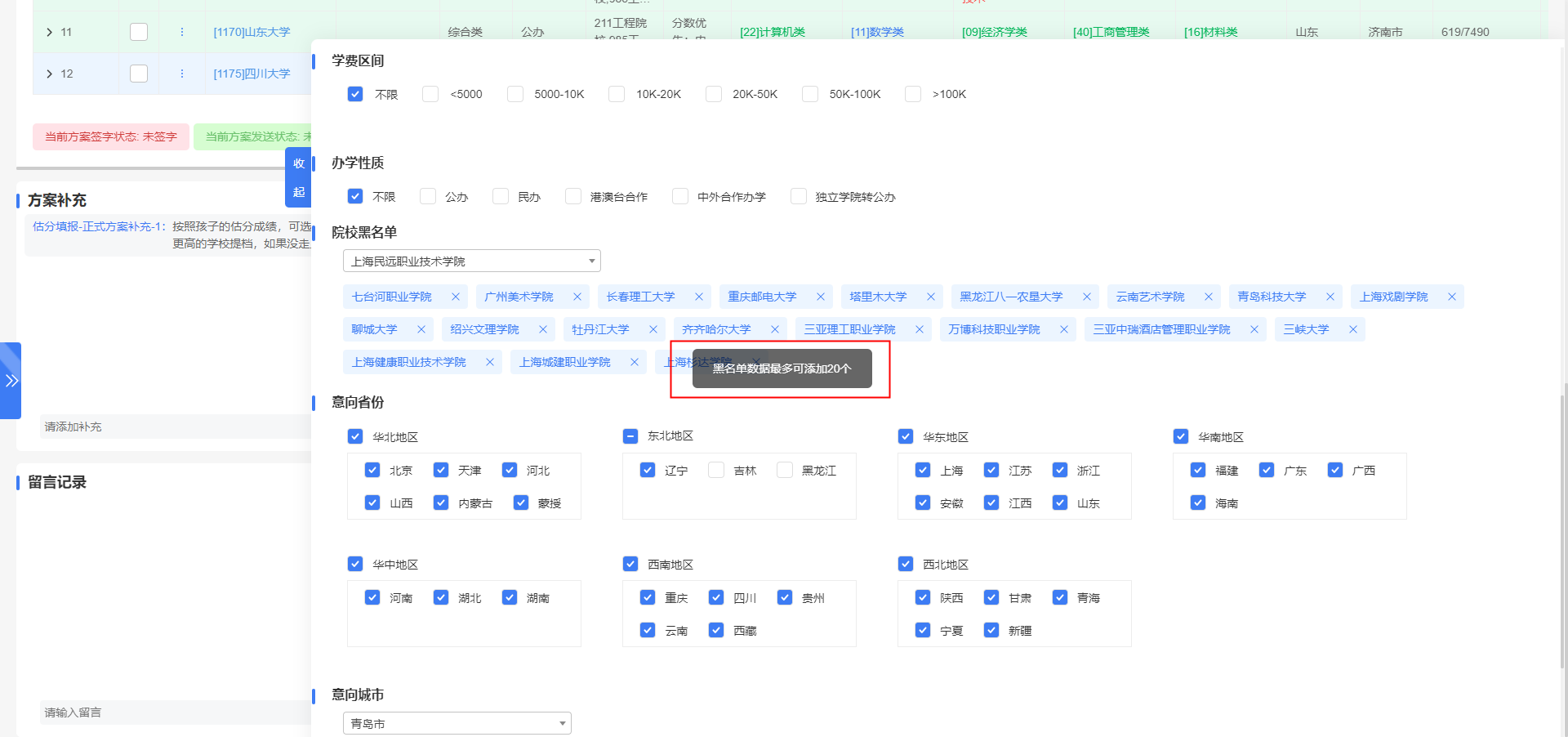Expand row 11 in the table

tap(49, 32)
